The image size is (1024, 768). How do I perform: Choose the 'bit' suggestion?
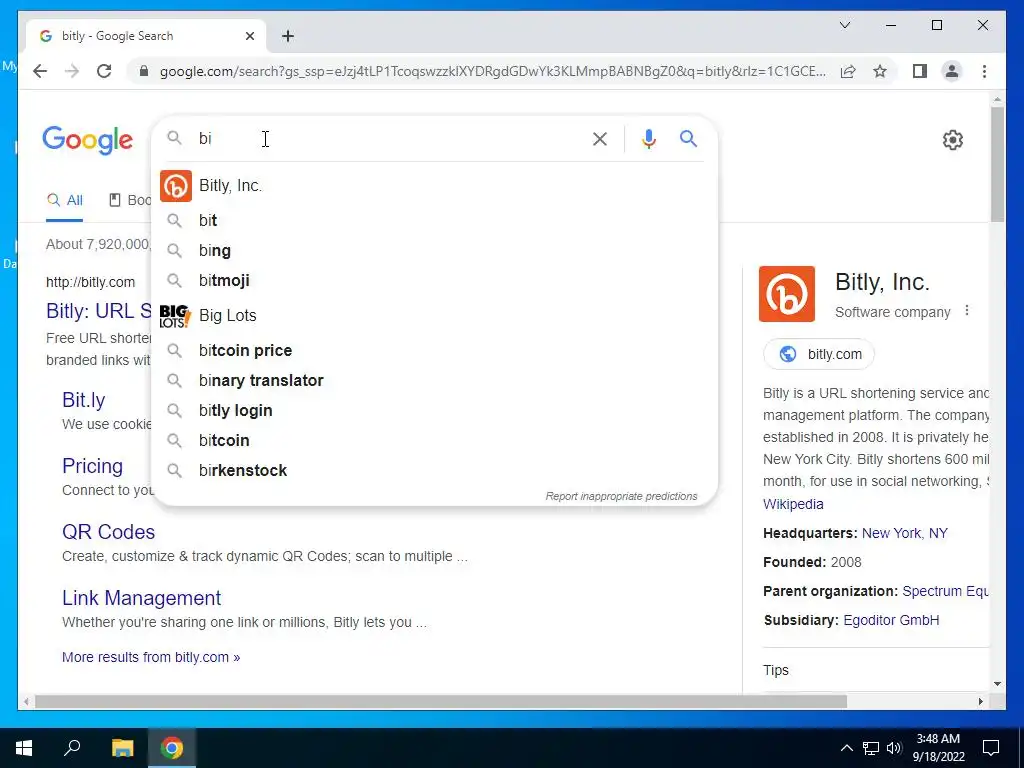435,221
